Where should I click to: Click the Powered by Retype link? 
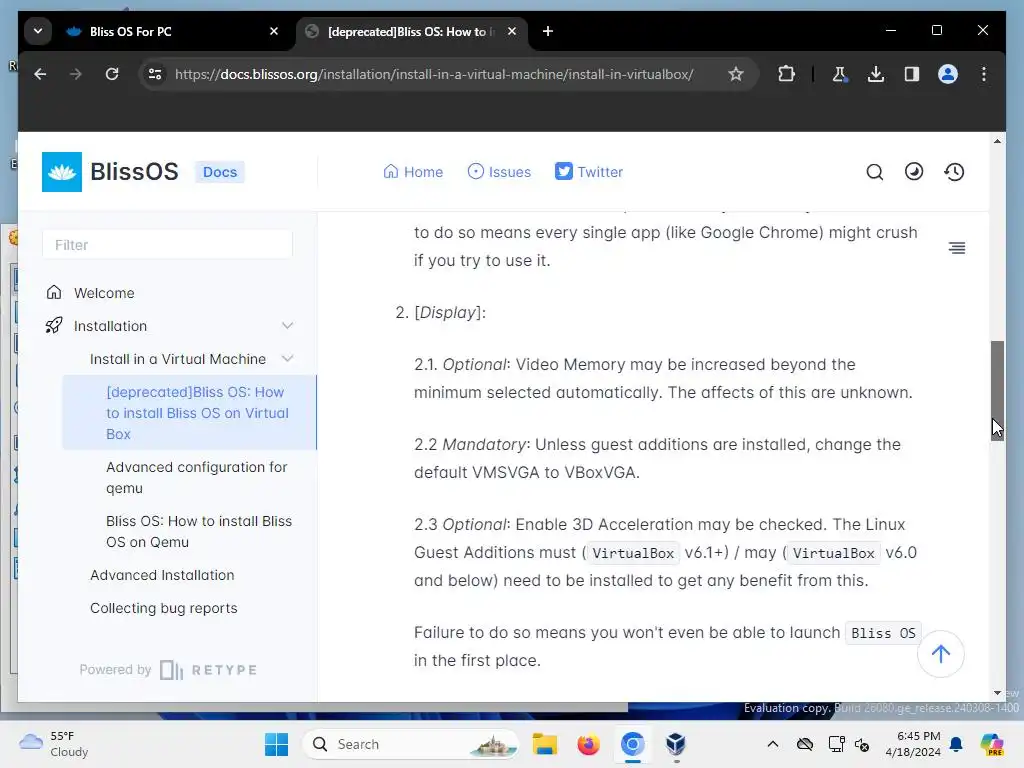coord(168,670)
